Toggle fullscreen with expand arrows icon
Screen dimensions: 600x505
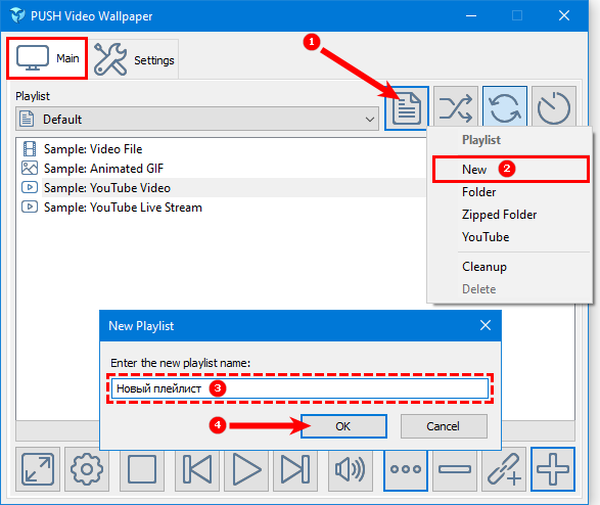pyautogui.click(x=38, y=469)
